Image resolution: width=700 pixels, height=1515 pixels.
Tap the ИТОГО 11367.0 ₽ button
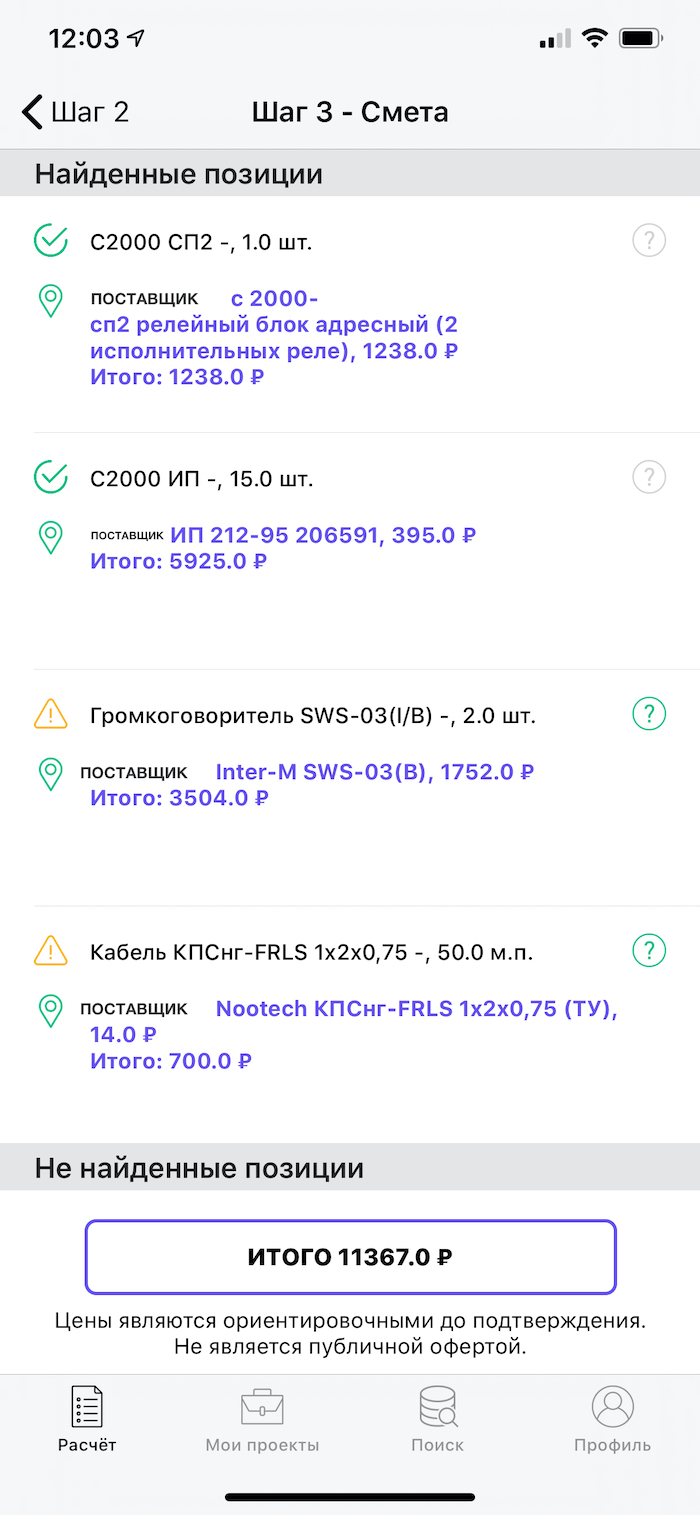(x=350, y=1257)
